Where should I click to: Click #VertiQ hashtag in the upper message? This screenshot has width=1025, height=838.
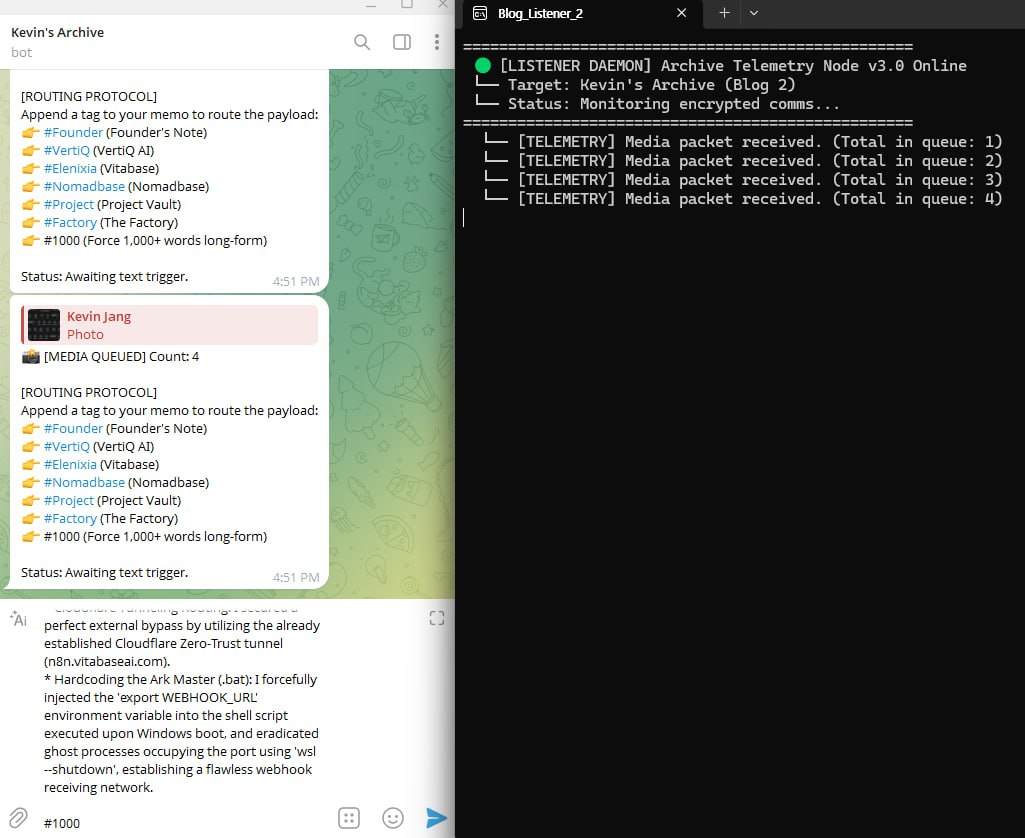67,151
